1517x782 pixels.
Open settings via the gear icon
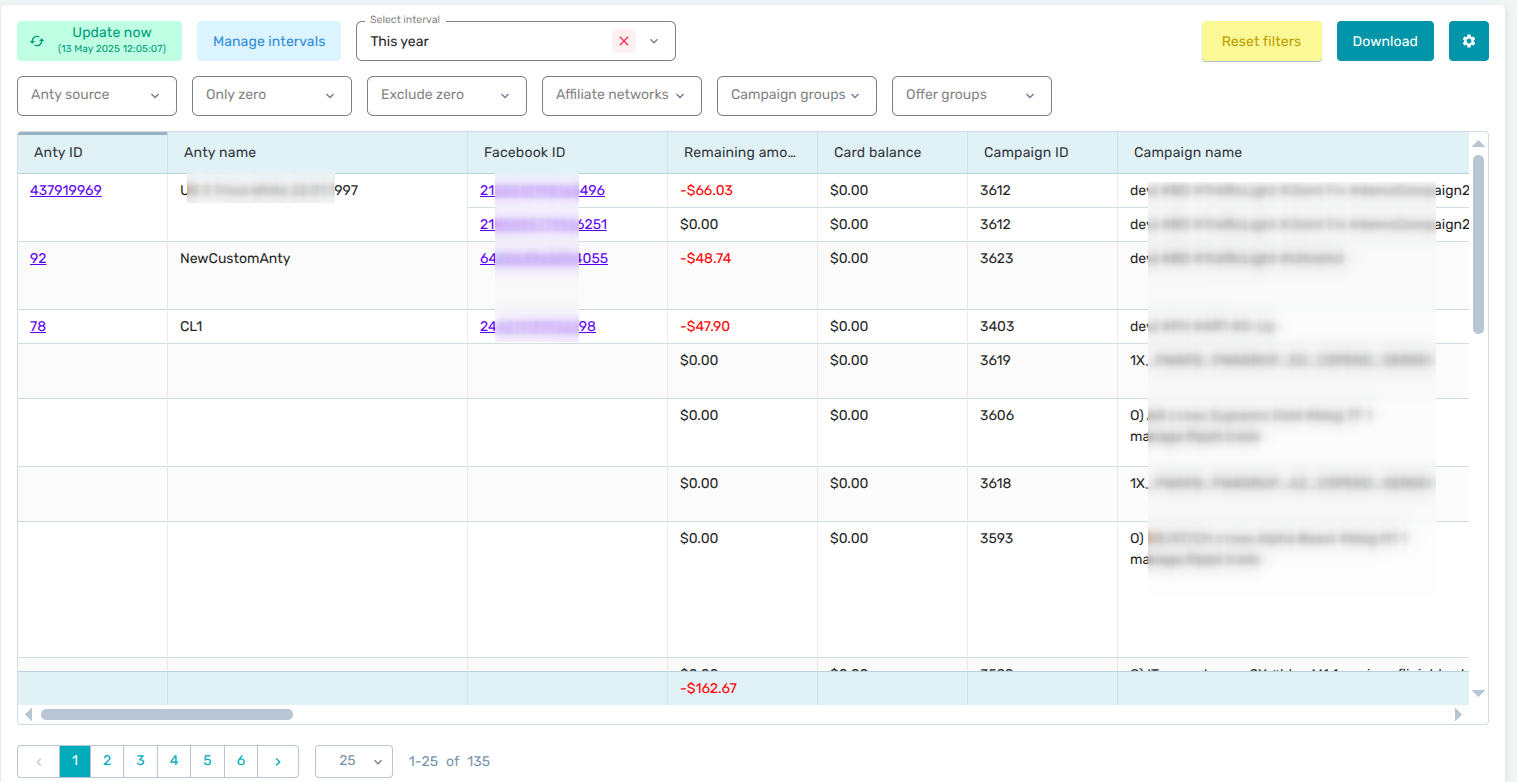click(1468, 41)
